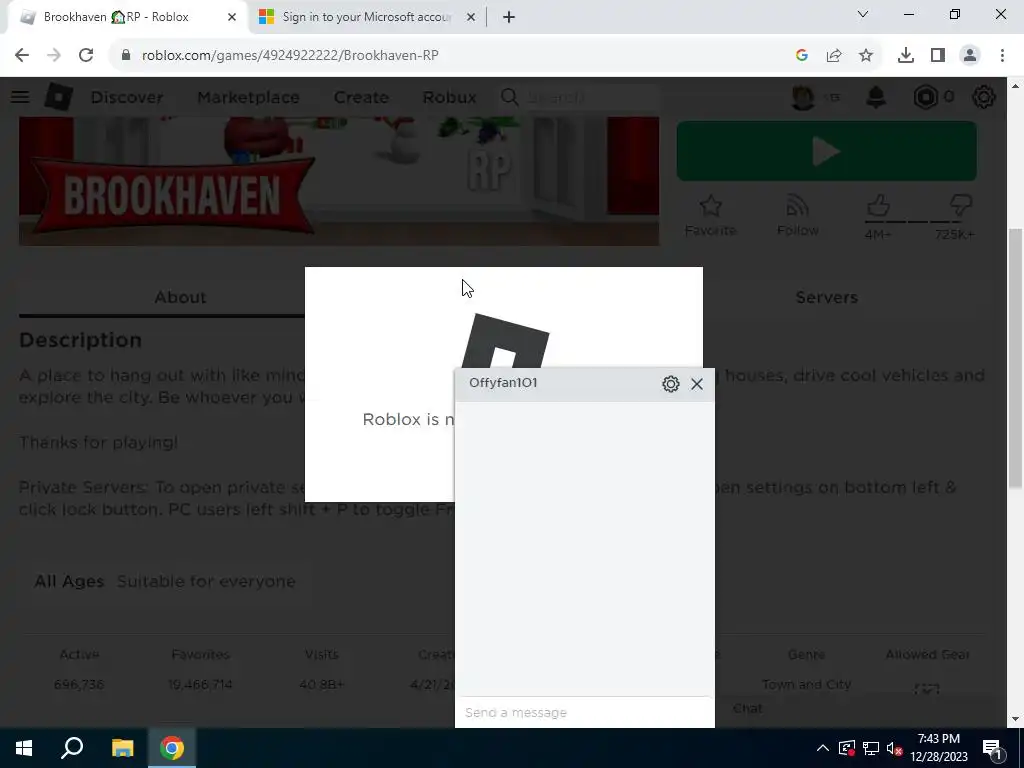This screenshot has width=1024, height=768.
Task: Open Roblox notifications bell
Action: coord(876,97)
